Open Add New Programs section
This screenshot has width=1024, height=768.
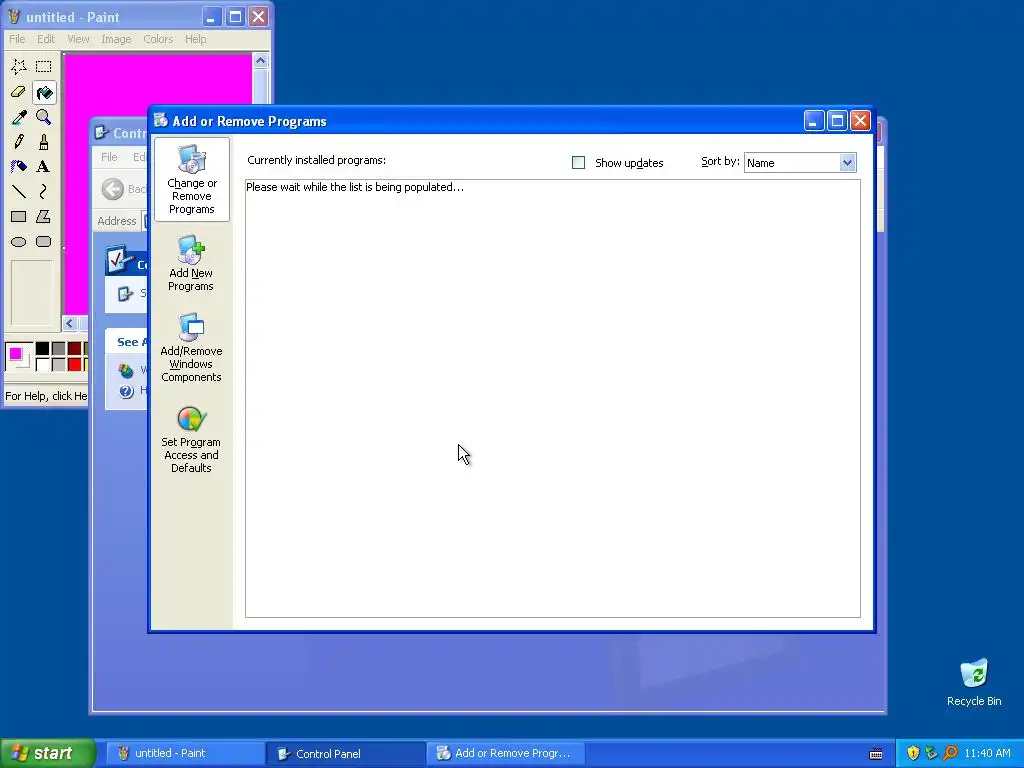click(191, 264)
